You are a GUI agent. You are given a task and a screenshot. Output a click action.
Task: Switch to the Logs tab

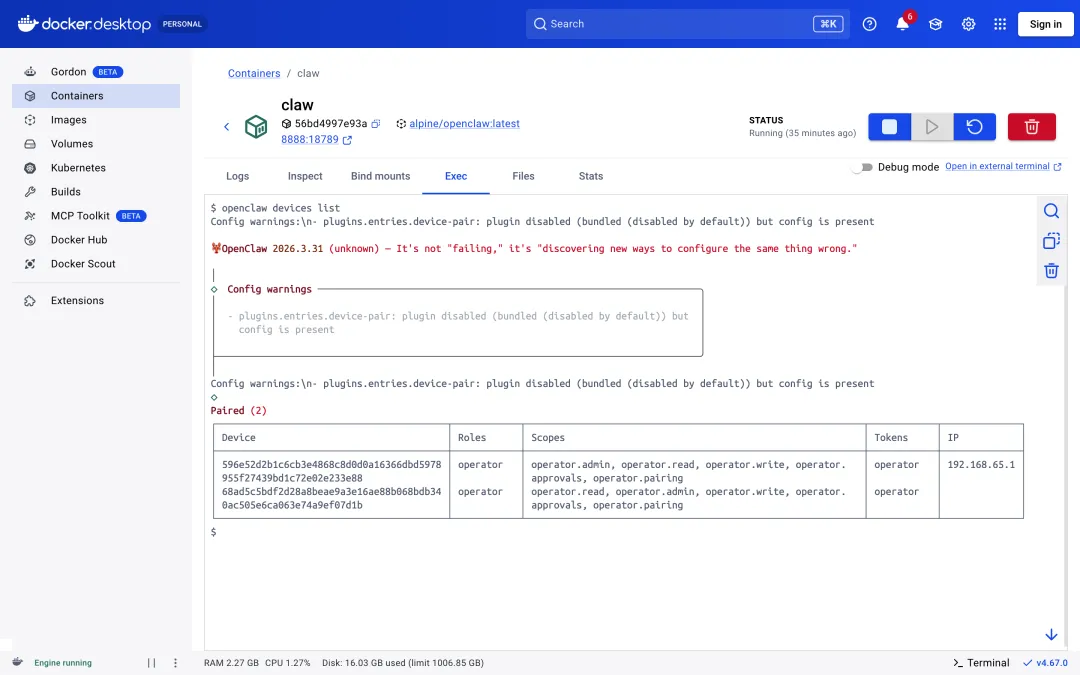pyautogui.click(x=238, y=176)
